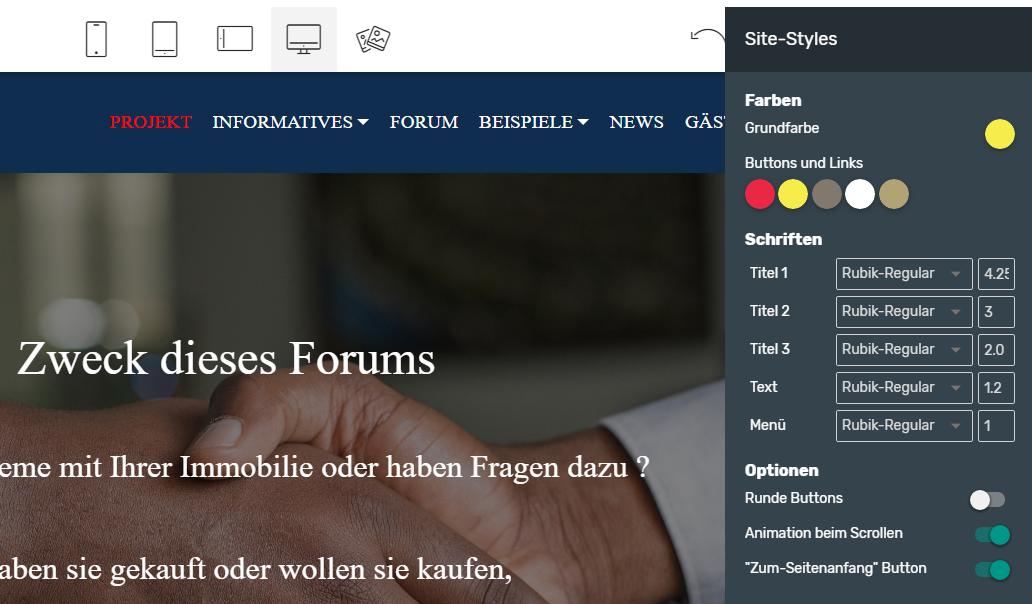Open the FORUM page link
Viewport: 1032px width, 604px height.
pos(424,122)
